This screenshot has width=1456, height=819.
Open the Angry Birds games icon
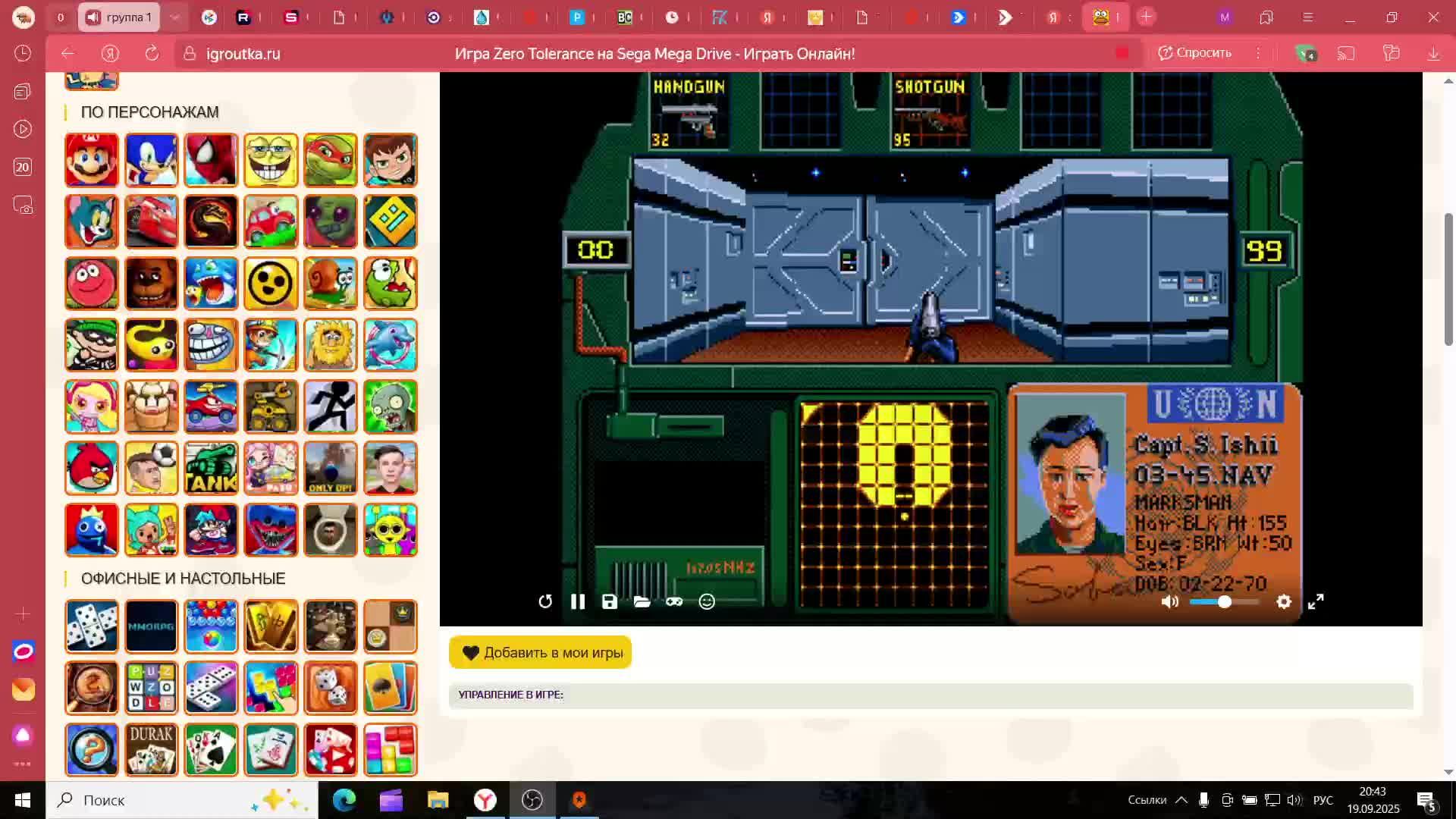click(92, 468)
